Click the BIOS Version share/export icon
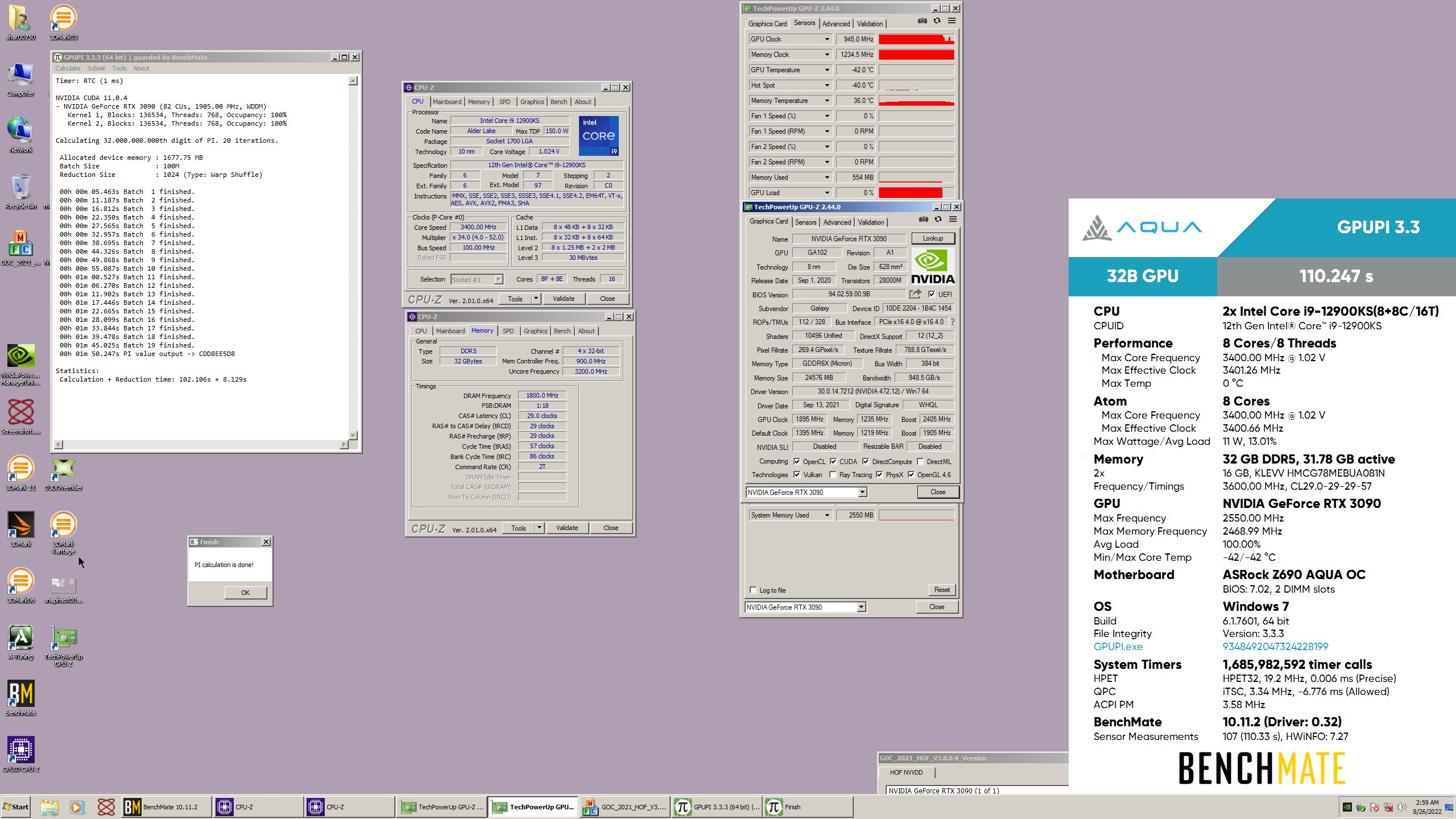The height and width of the screenshot is (819, 1456). coord(915,294)
